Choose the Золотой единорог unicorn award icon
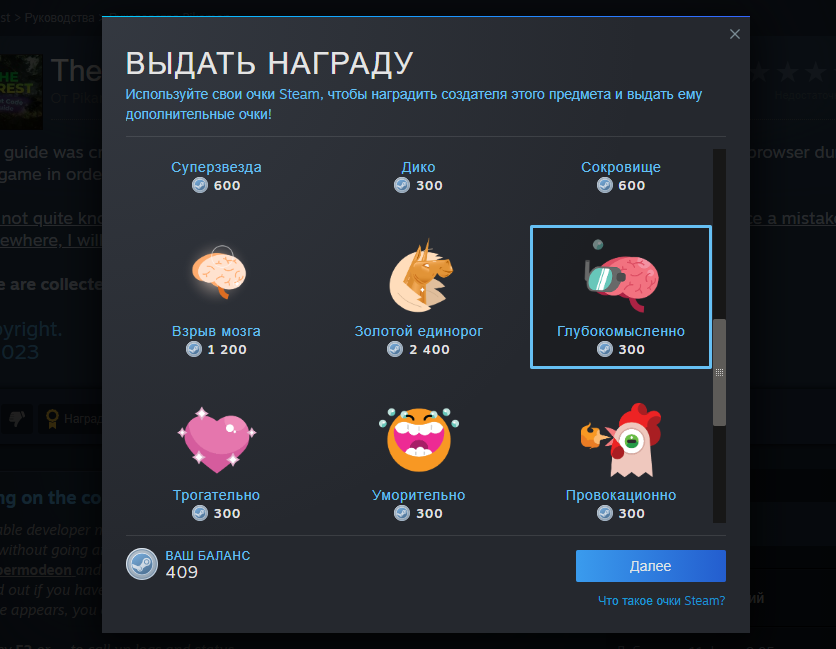 [x=421, y=275]
